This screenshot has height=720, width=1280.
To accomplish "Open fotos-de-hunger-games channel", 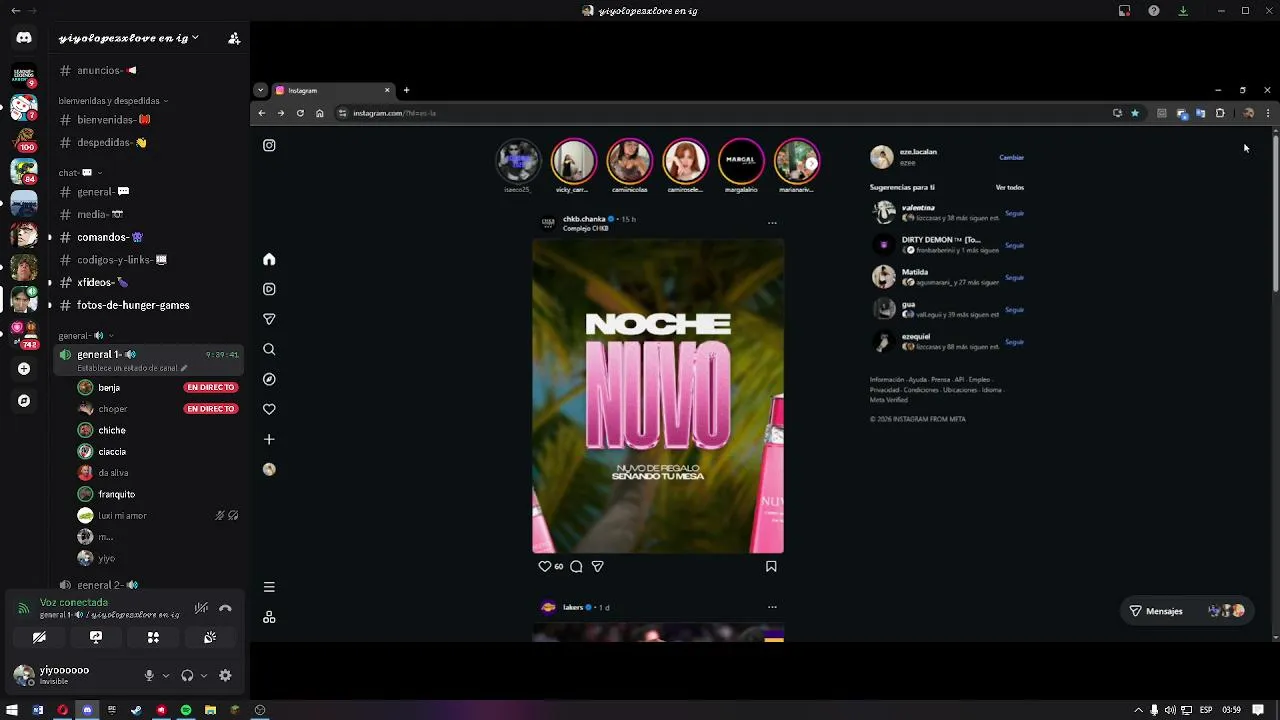I will [149, 305].
